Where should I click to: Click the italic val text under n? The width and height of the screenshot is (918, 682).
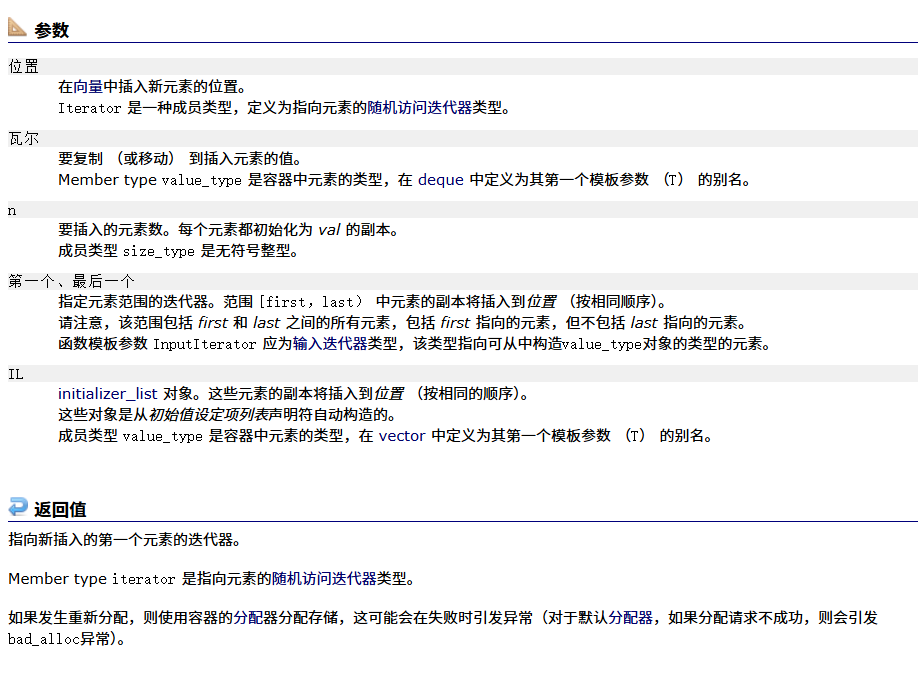(x=329, y=229)
